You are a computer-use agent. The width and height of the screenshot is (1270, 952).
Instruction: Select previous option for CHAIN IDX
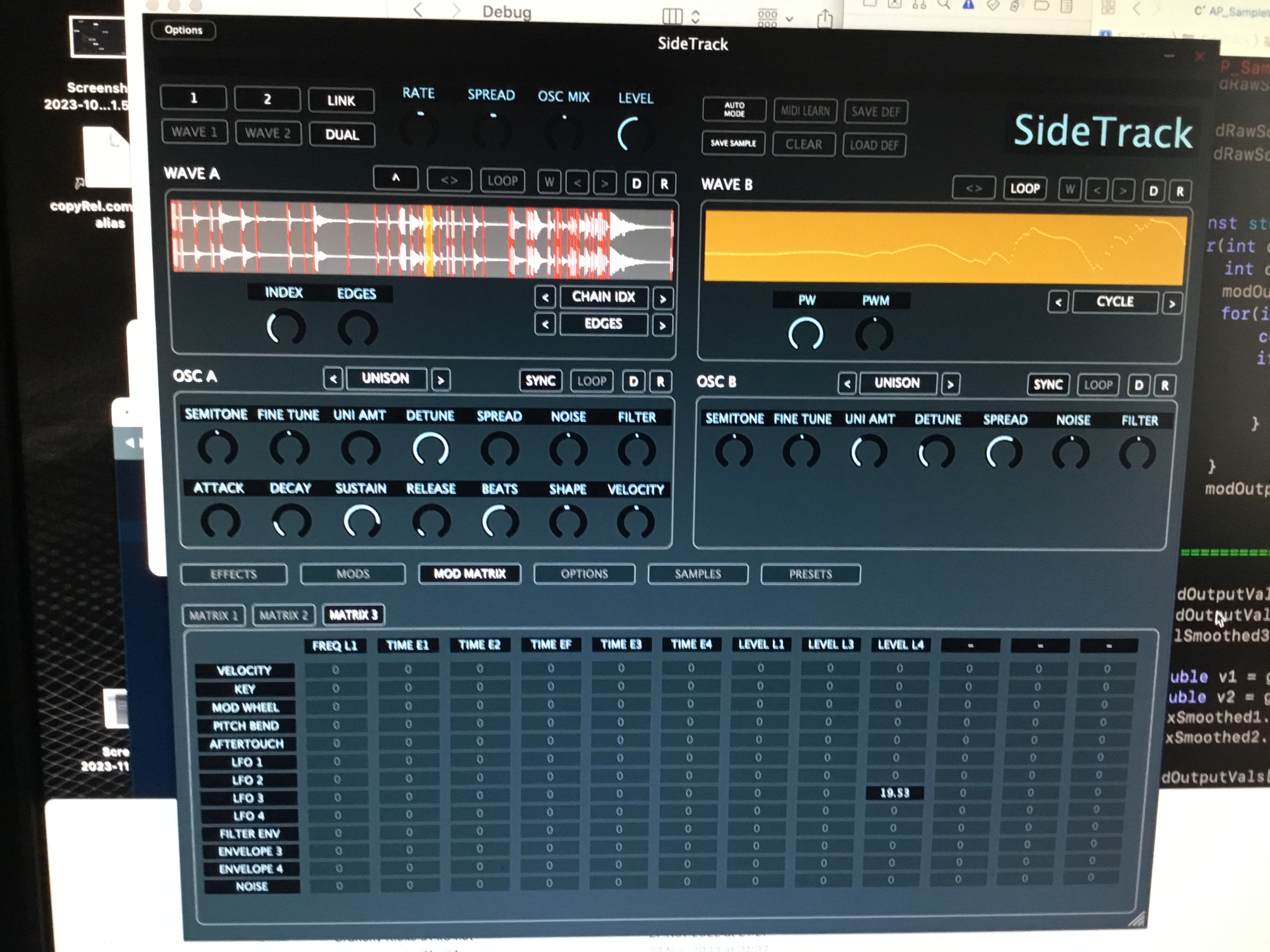(545, 297)
